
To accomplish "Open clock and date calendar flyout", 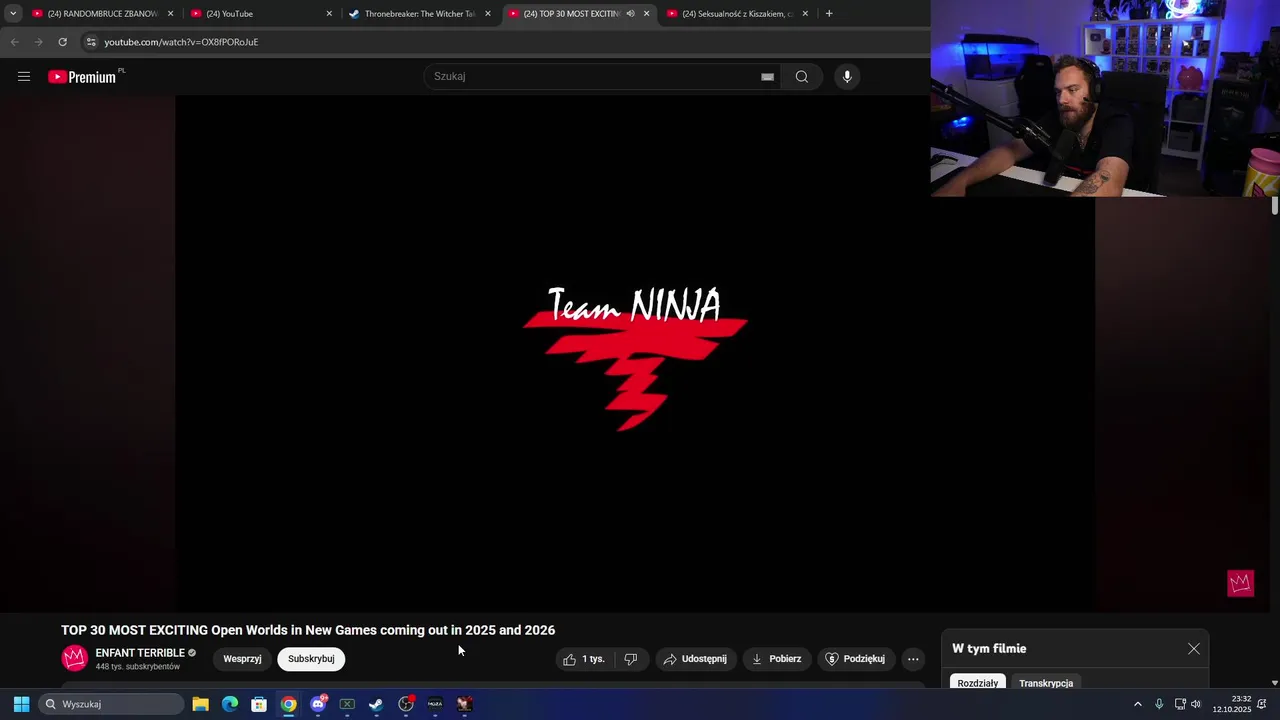I will [1232, 704].
